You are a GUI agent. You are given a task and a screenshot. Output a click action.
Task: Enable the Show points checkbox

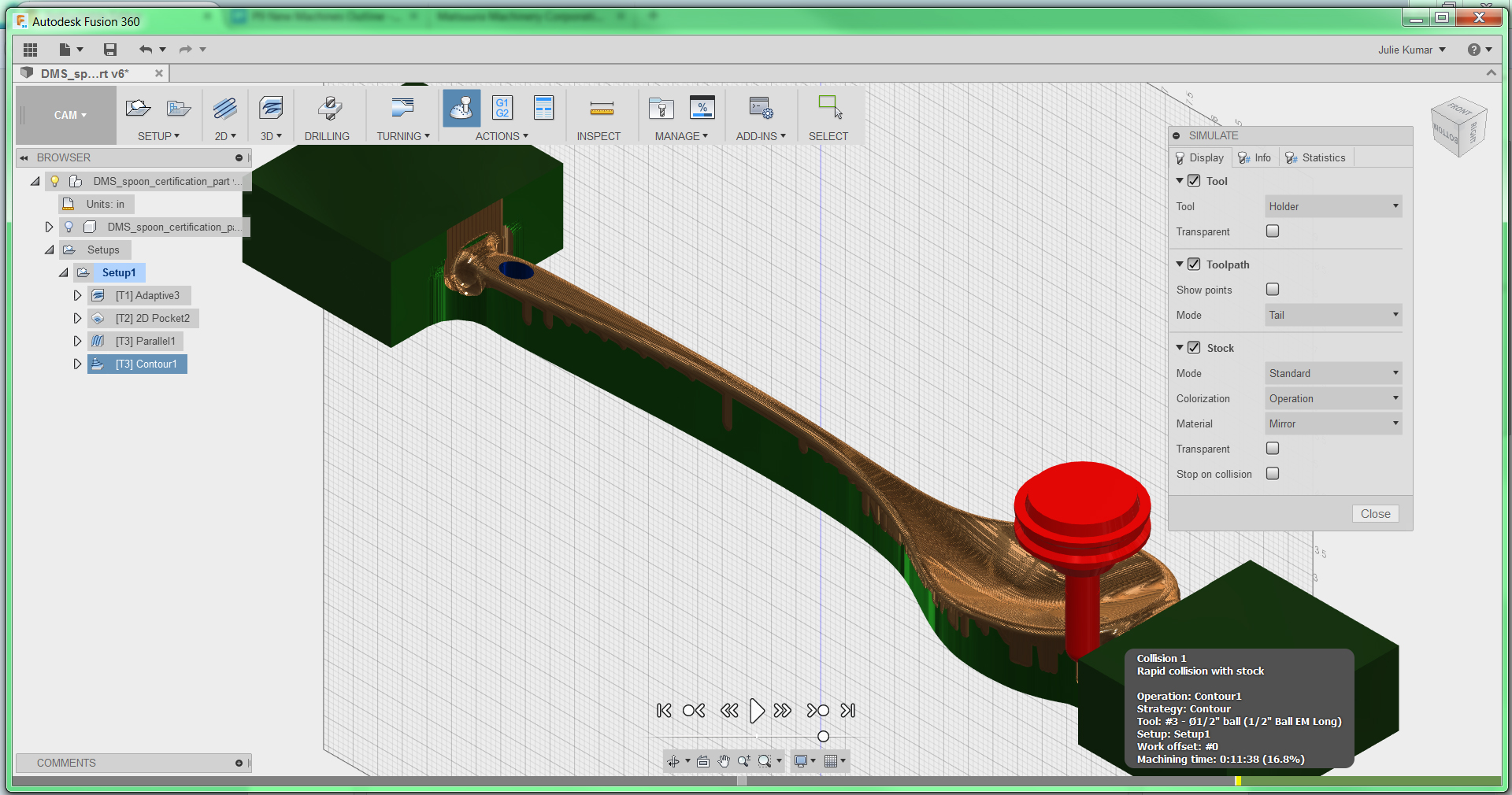tap(1273, 290)
